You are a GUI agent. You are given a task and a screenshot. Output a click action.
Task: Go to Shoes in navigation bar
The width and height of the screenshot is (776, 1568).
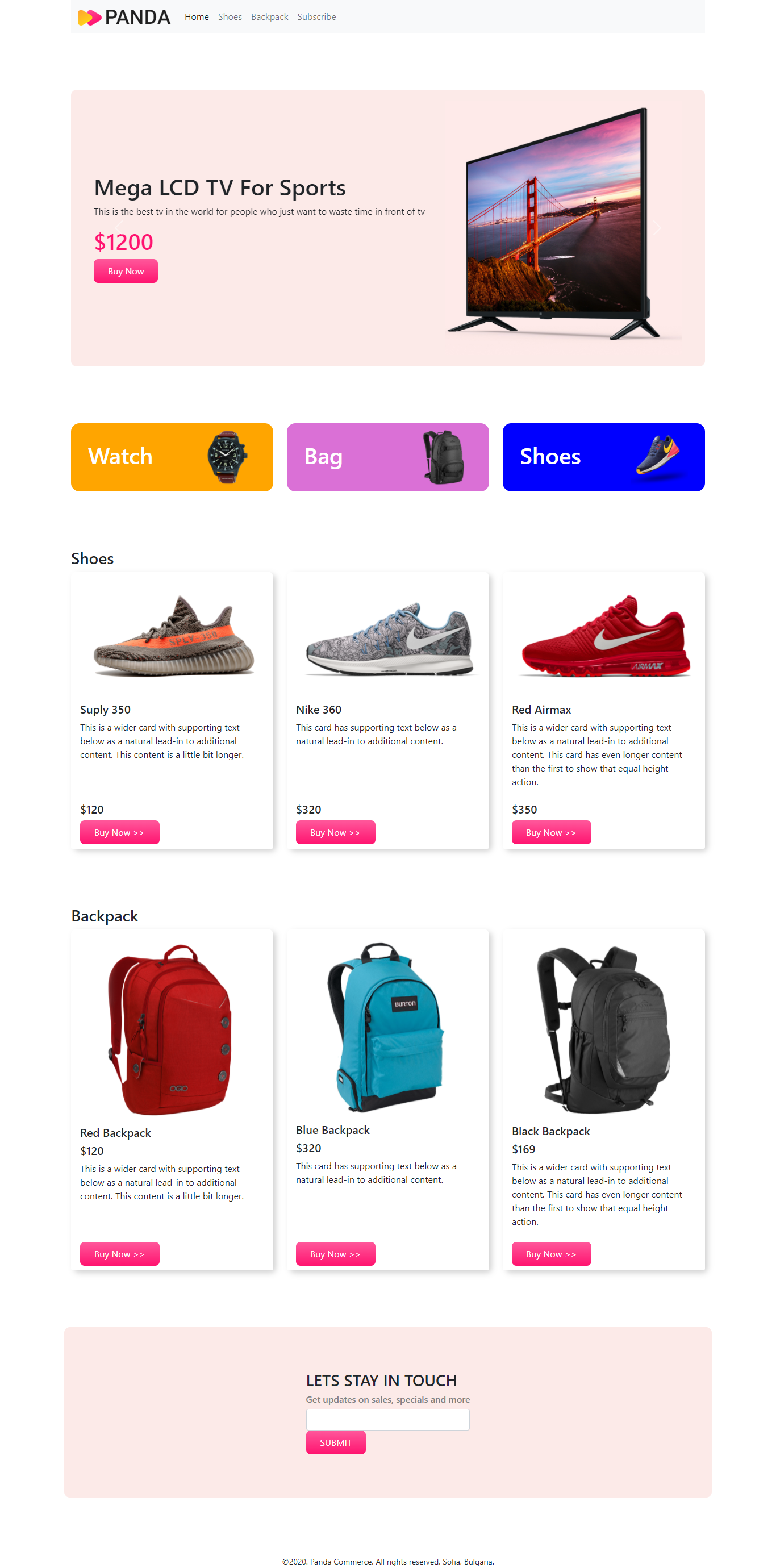[230, 17]
